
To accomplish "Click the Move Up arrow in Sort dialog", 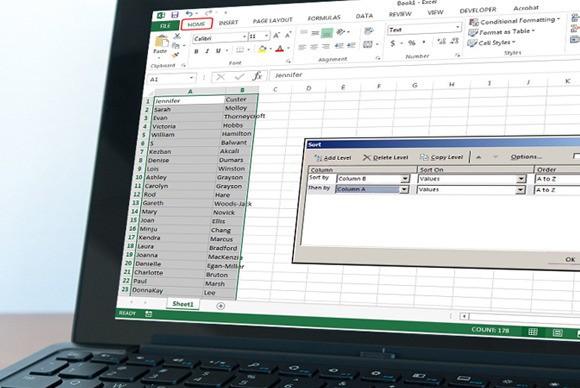I will point(478,157).
